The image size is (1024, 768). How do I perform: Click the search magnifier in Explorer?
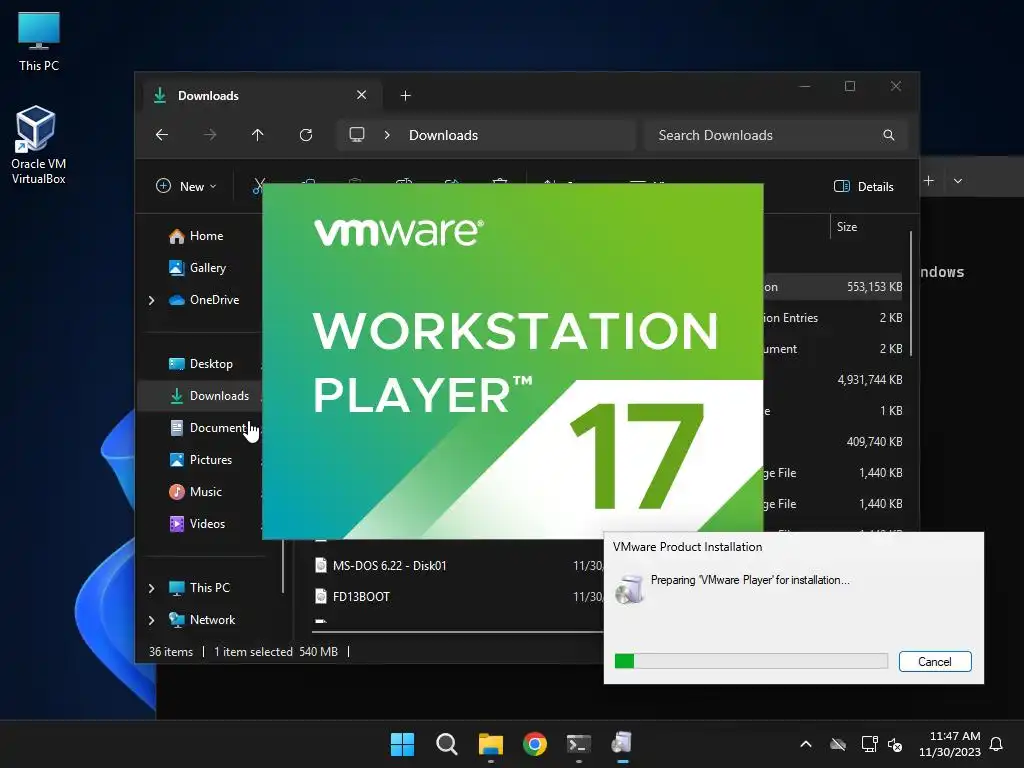(x=889, y=135)
